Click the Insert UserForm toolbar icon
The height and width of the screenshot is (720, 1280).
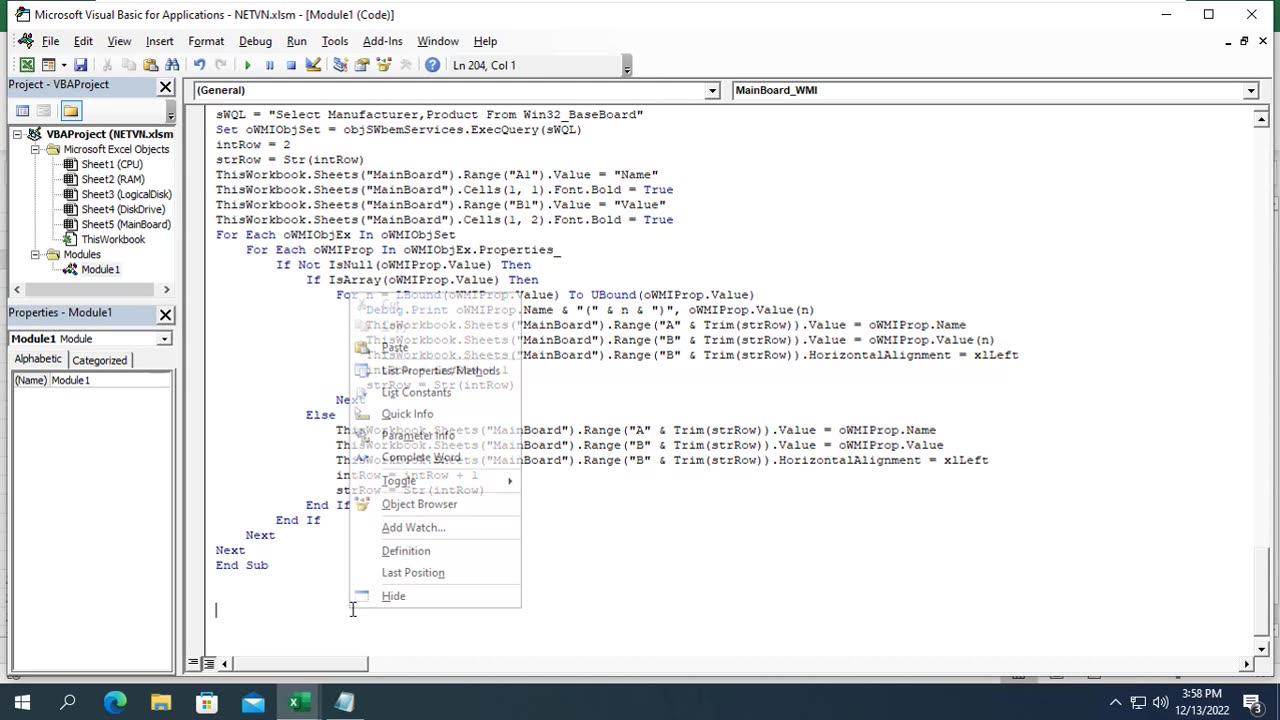tap(48, 65)
